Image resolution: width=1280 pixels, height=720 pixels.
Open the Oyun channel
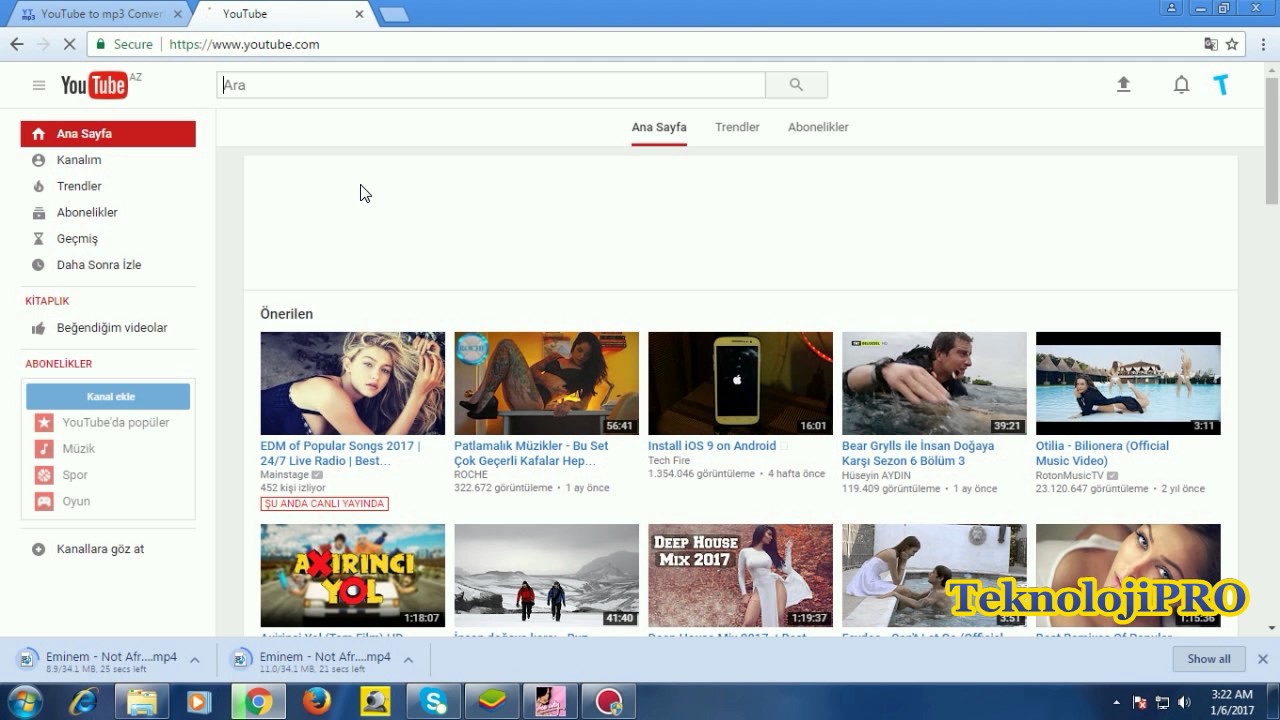coord(76,501)
